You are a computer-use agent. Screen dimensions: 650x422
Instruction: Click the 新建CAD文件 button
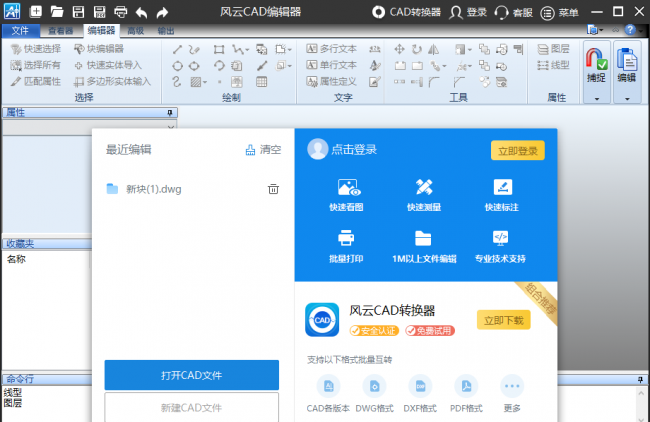(x=192, y=407)
